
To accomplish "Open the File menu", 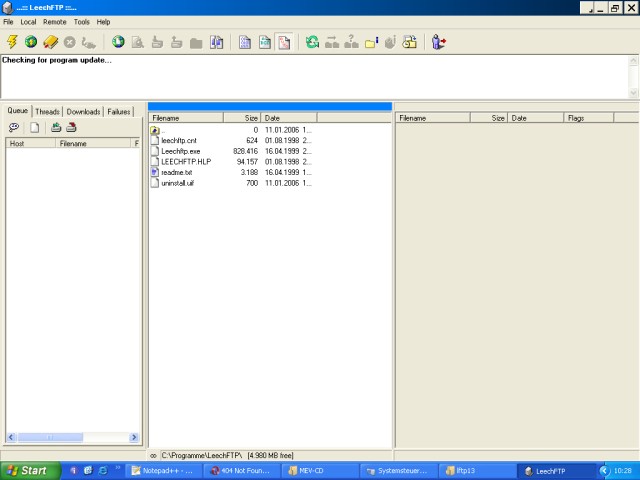I will tap(8, 22).
